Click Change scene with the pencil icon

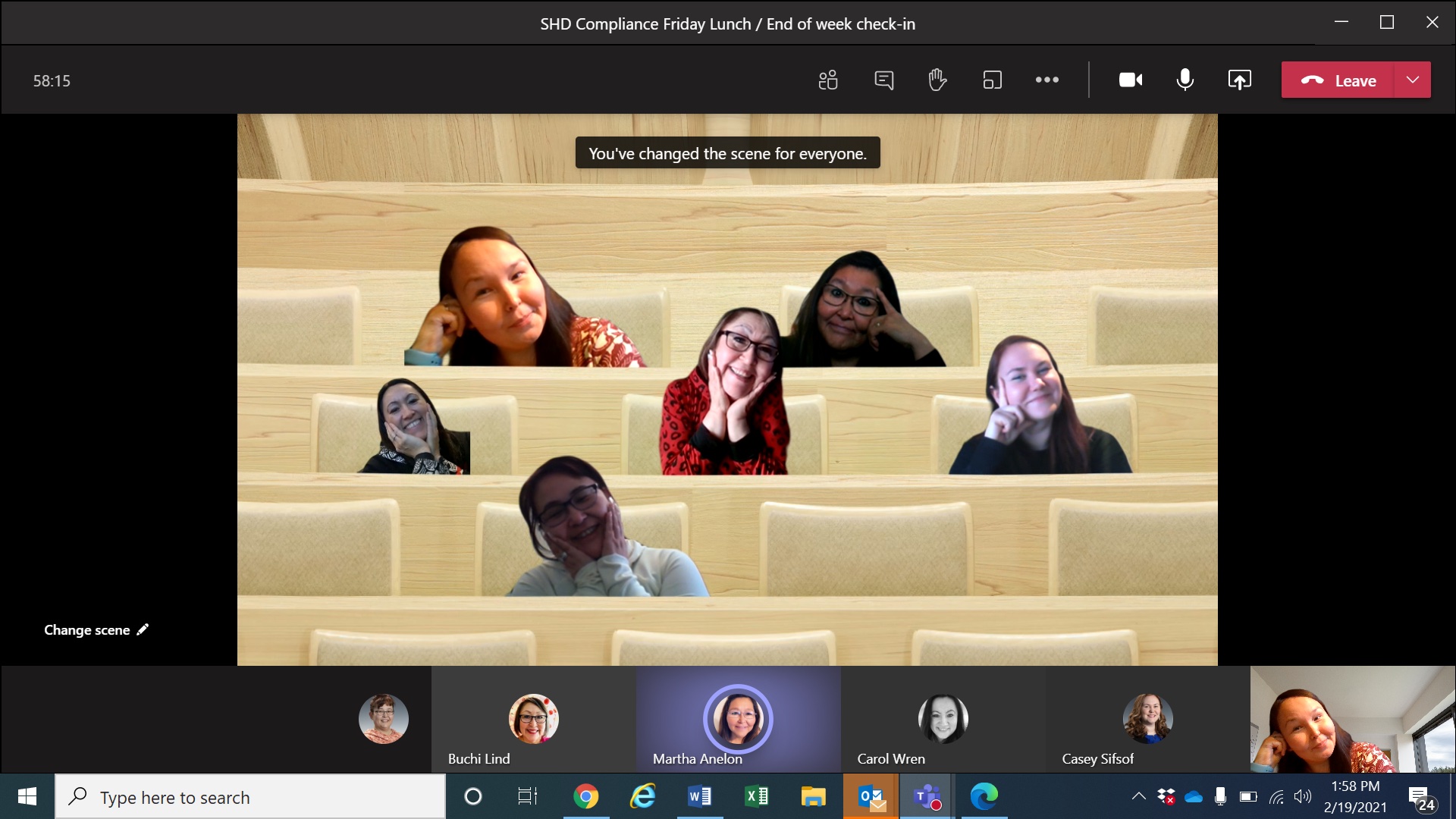coord(96,630)
